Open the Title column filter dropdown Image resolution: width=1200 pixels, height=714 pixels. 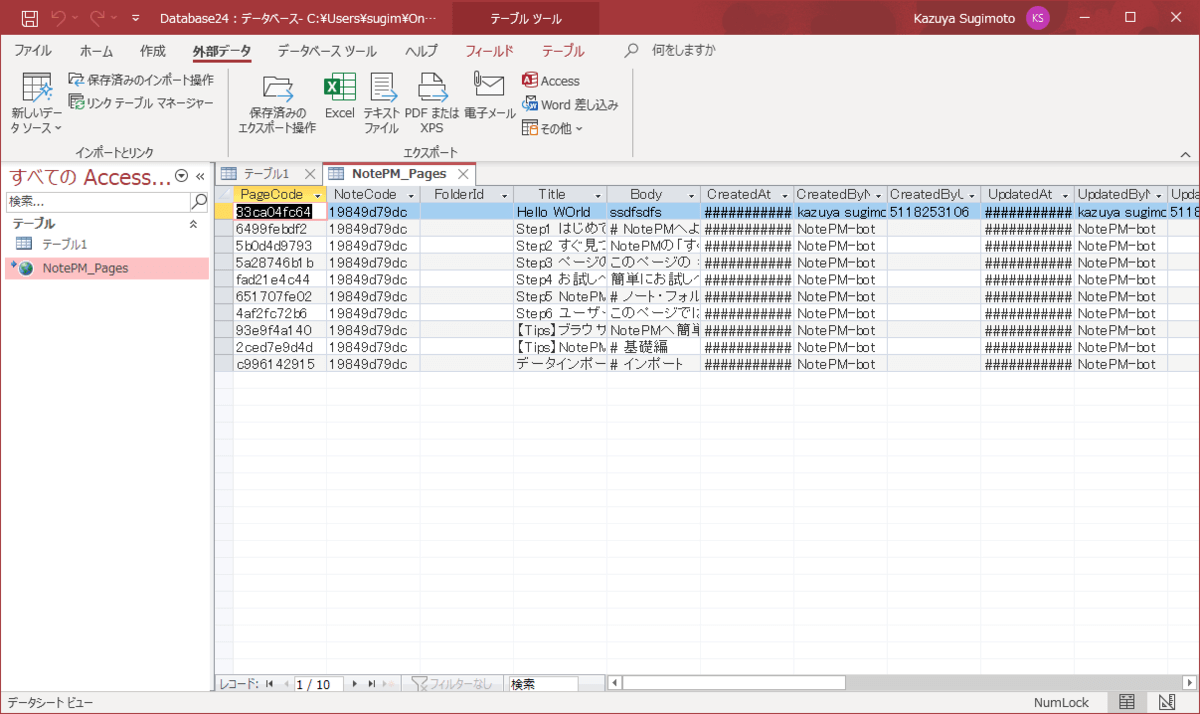coord(598,195)
